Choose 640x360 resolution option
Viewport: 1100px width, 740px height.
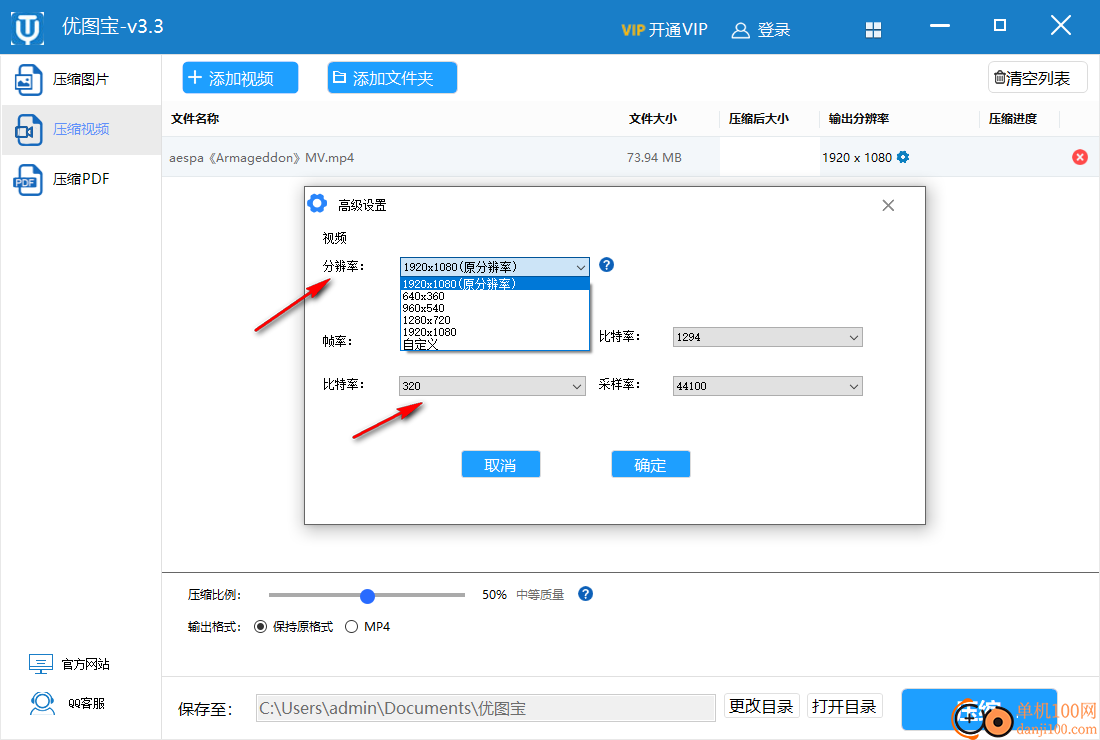pyautogui.click(x=495, y=296)
